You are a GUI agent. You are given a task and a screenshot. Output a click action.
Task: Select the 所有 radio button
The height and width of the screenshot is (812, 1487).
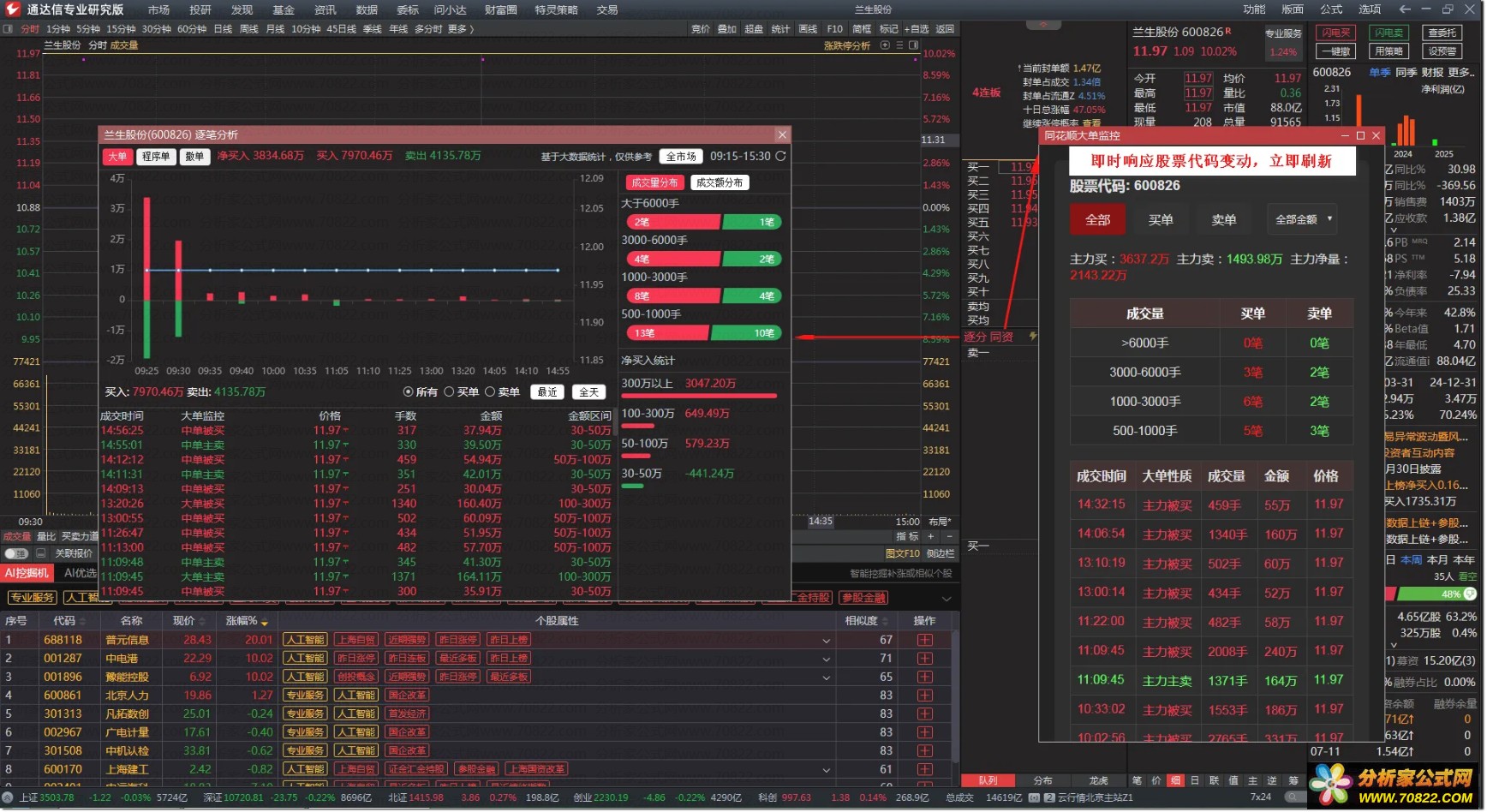[409, 391]
